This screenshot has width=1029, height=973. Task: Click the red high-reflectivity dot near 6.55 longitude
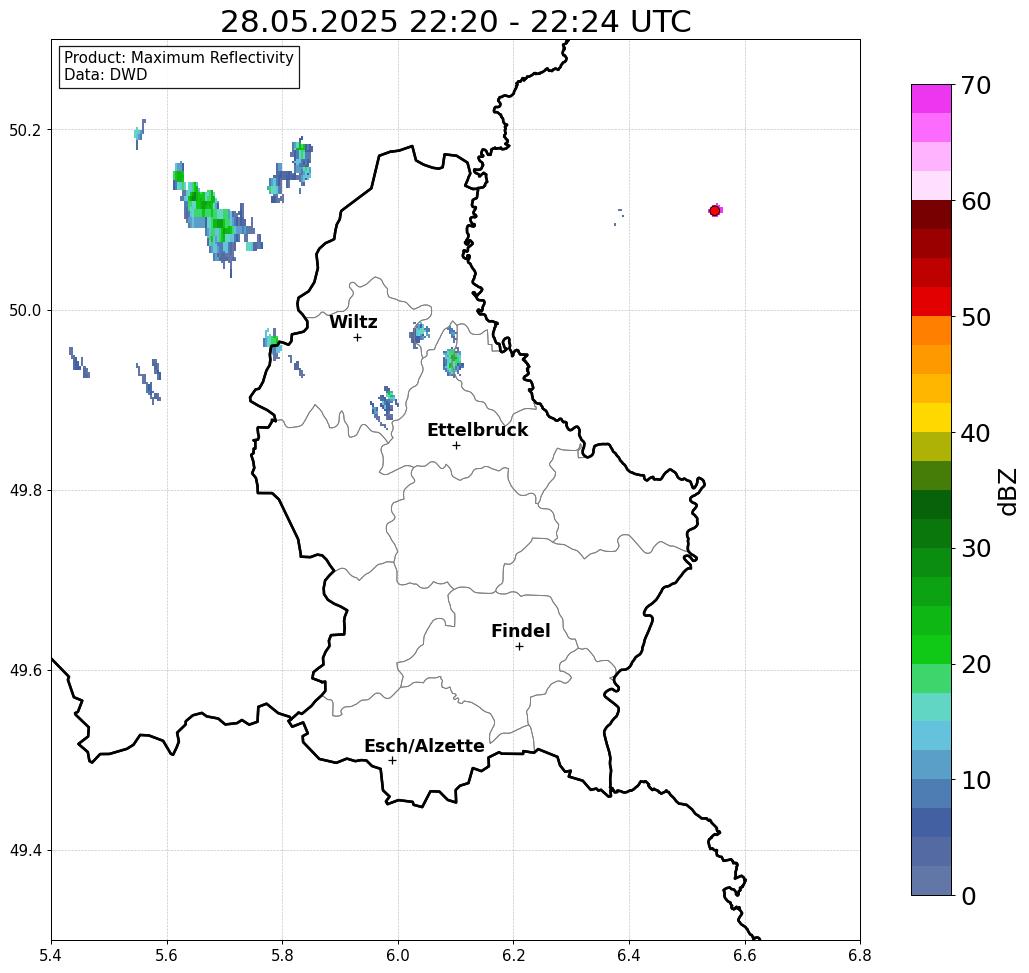click(715, 211)
